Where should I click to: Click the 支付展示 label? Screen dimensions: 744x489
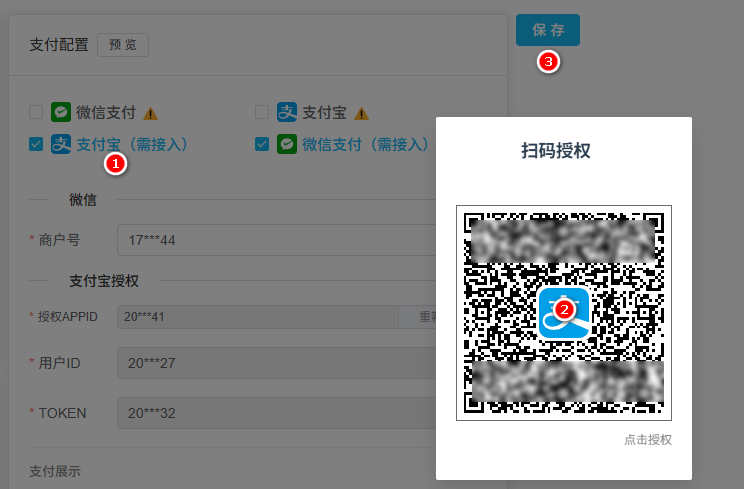coord(55,471)
